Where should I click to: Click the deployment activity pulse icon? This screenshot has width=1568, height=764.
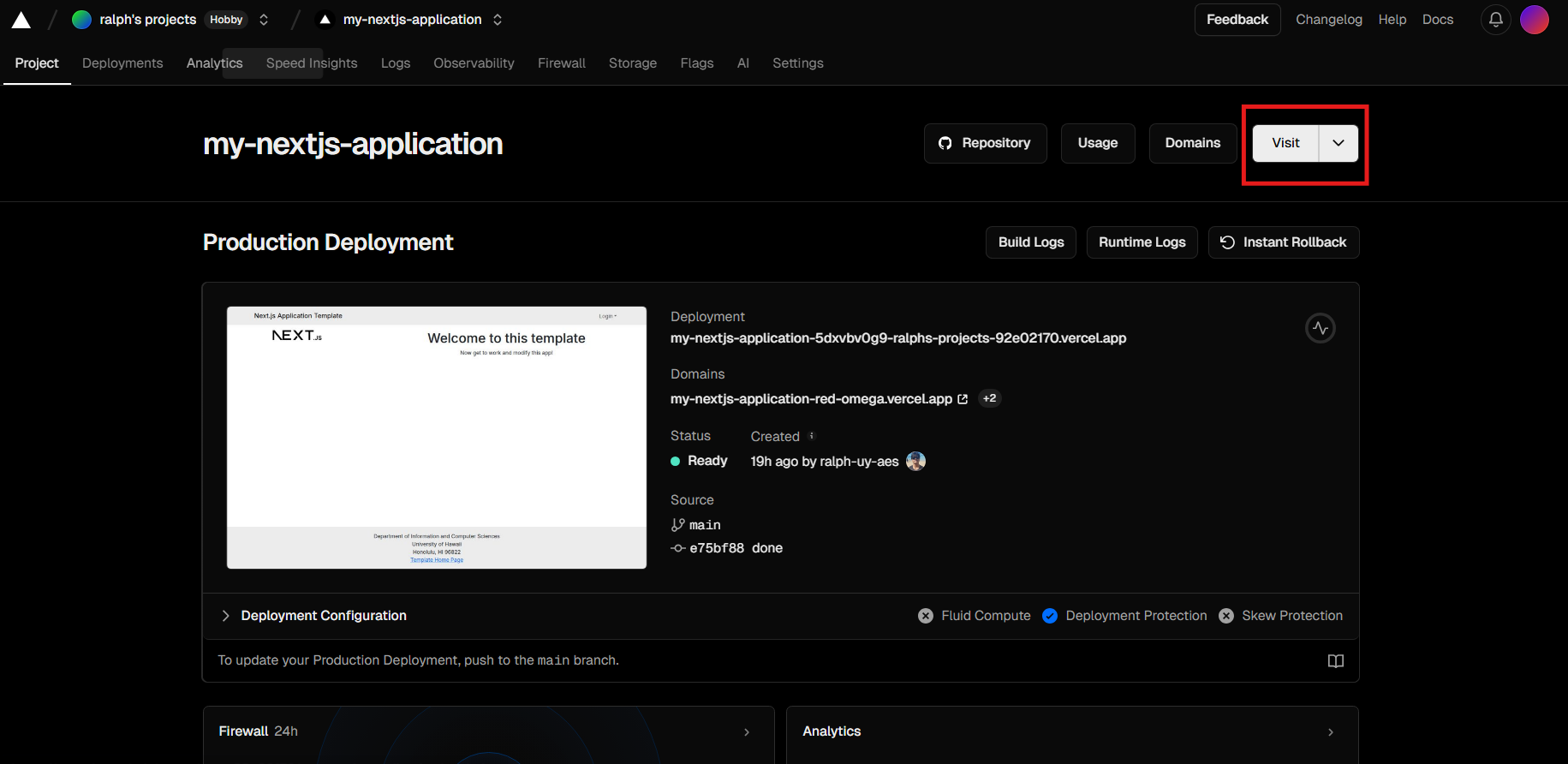pyautogui.click(x=1320, y=328)
